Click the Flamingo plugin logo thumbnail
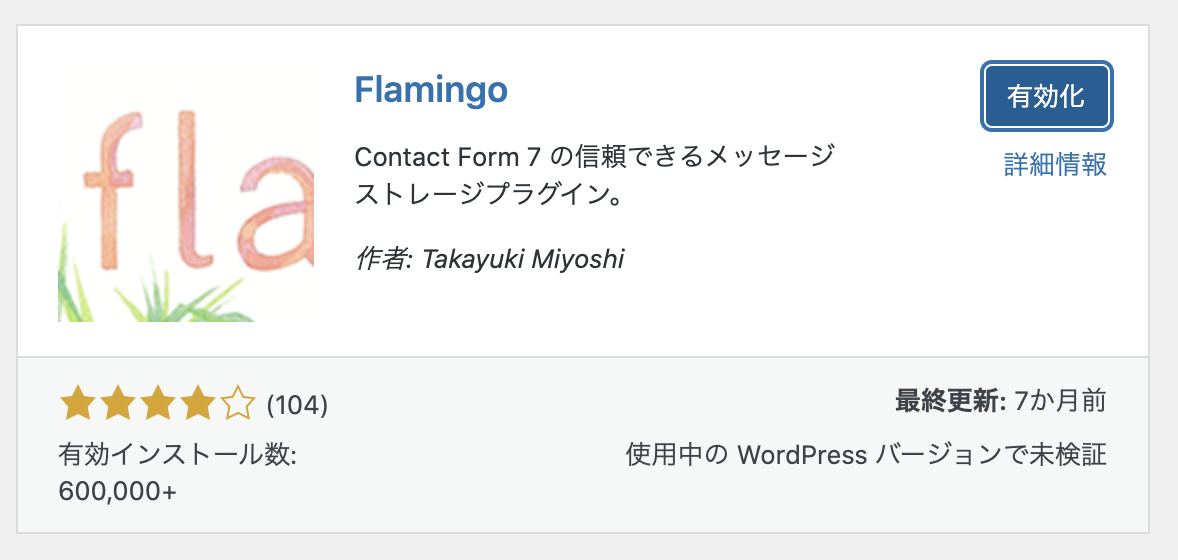The width and height of the screenshot is (1178, 560). [186, 193]
